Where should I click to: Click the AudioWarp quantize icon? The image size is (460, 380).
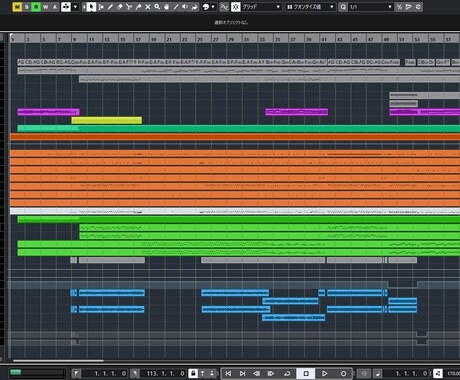[x=408, y=7]
